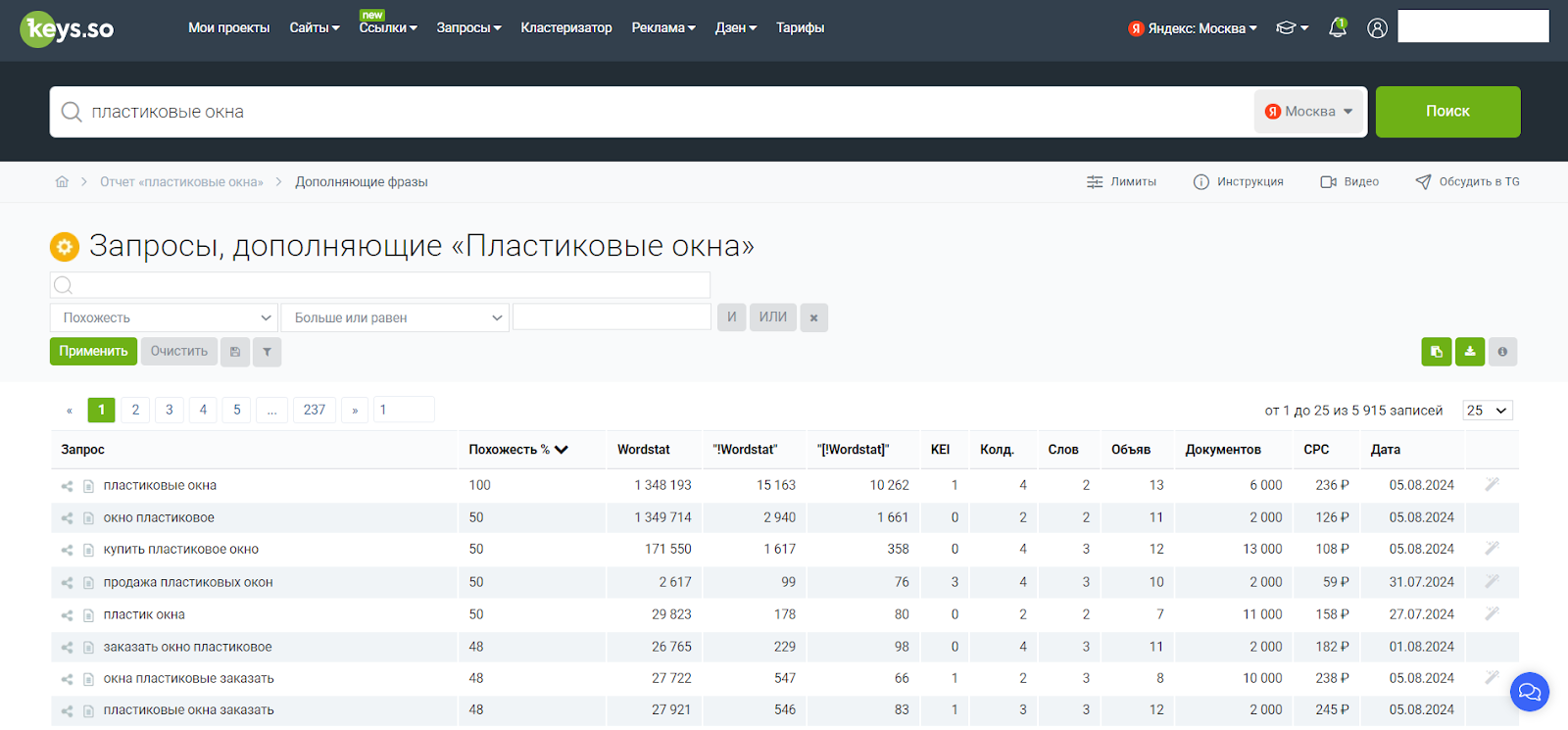Sort by Wordstat column header
1568x730 pixels.
[x=644, y=450]
